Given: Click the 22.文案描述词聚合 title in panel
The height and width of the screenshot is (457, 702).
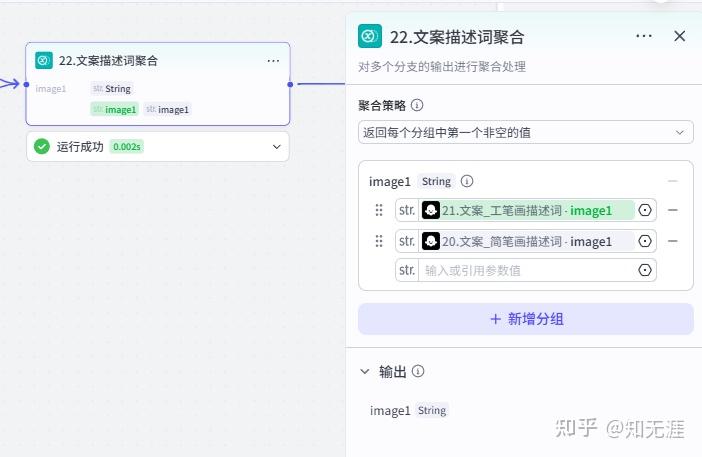Looking at the screenshot, I should coord(457,37).
